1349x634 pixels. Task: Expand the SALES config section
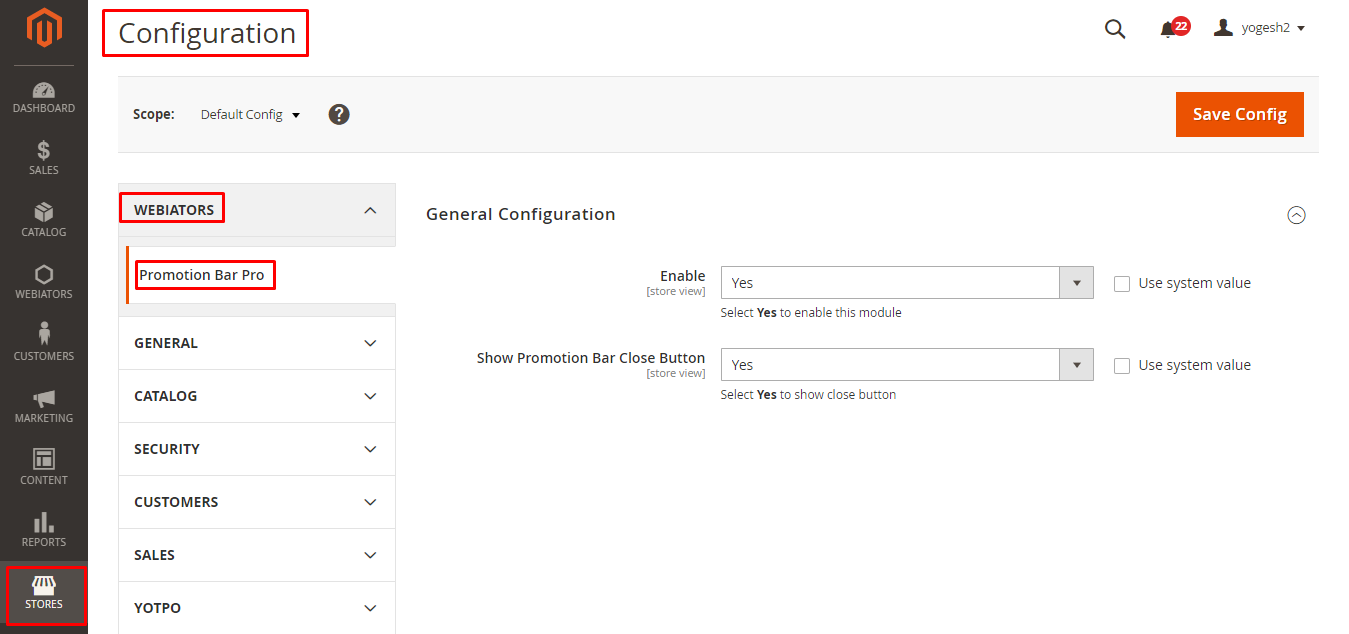257,555
